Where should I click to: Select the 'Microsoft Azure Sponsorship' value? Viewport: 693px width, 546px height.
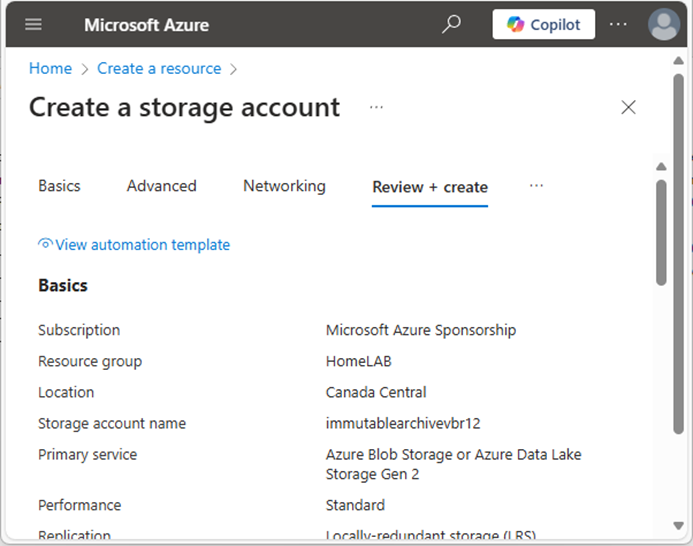(x=421, y=330)
